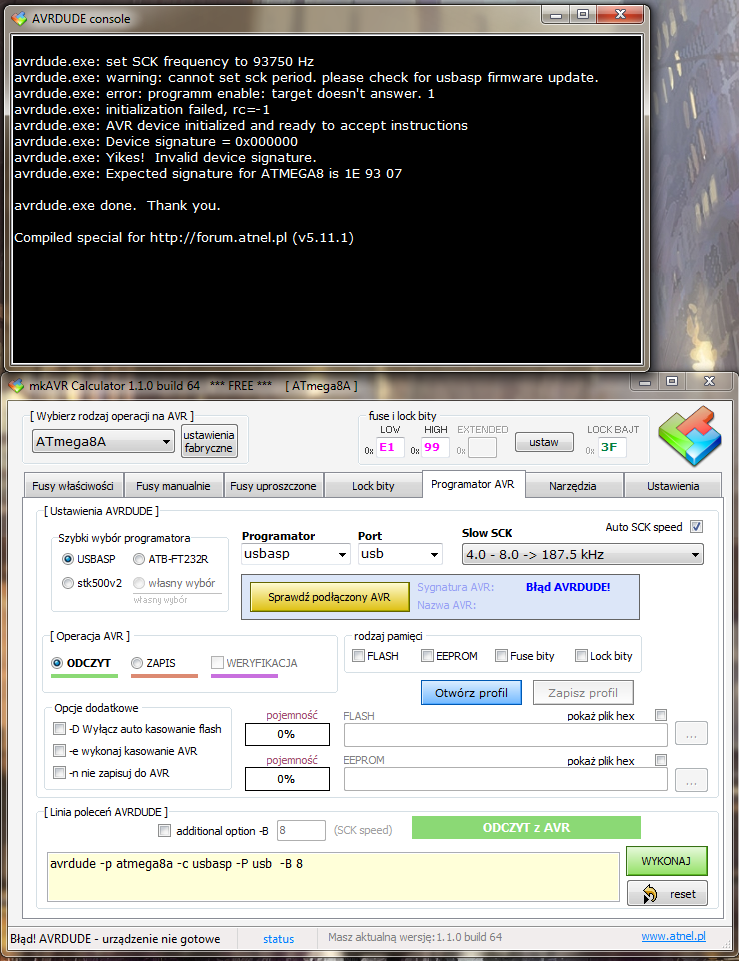Check -D Wyłącz auto kasowanie flash
Image resolution: width=739 pixels, height=961 pixels.
(x=59, y=729)
